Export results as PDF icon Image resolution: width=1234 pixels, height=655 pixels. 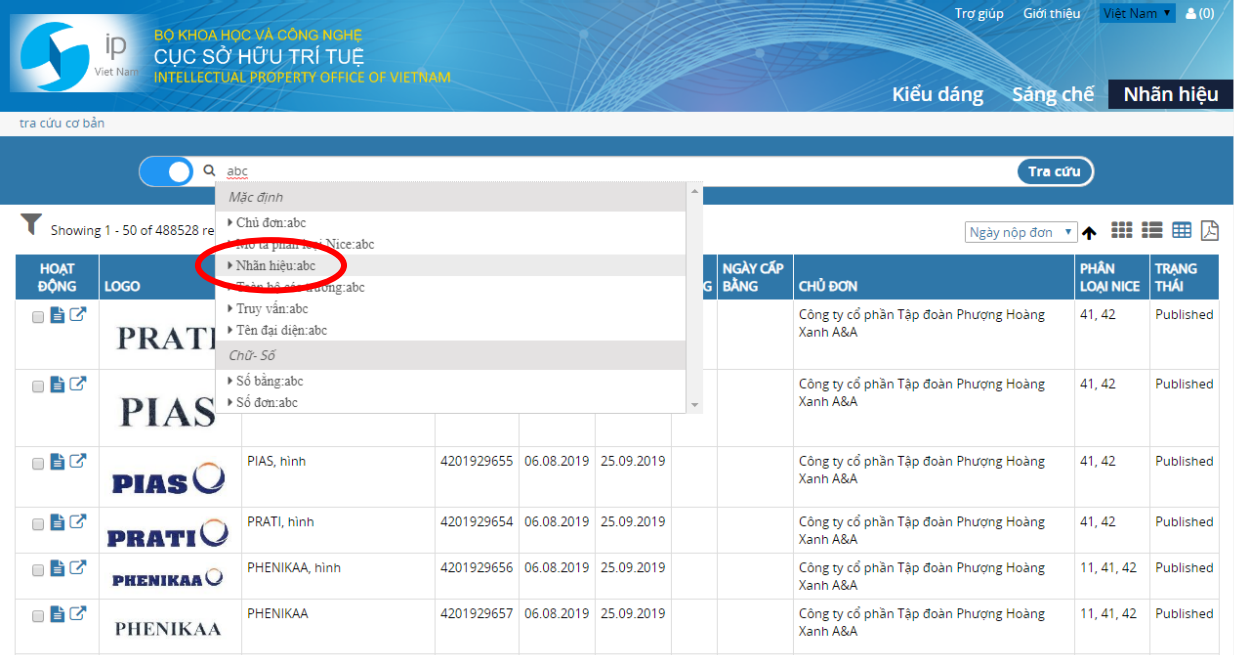click(x=1210, y=230)
